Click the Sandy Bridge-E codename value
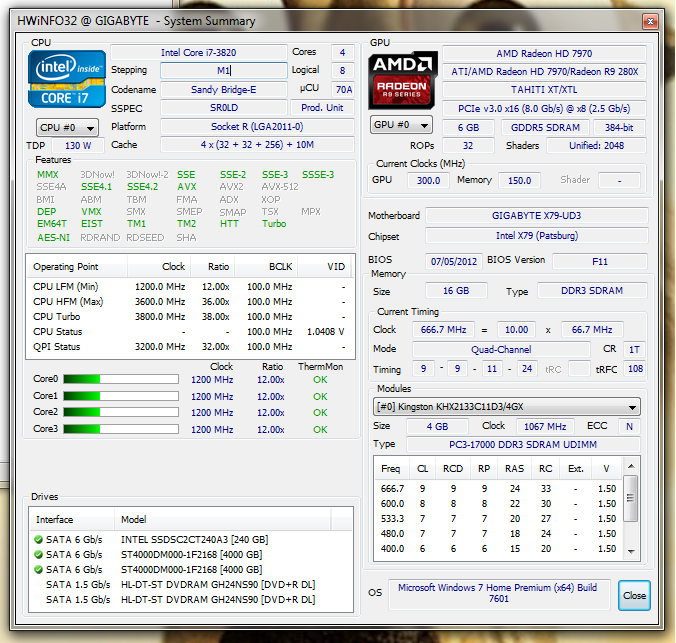This screenshot has height=643, width=676. click(x=224, y=90)
